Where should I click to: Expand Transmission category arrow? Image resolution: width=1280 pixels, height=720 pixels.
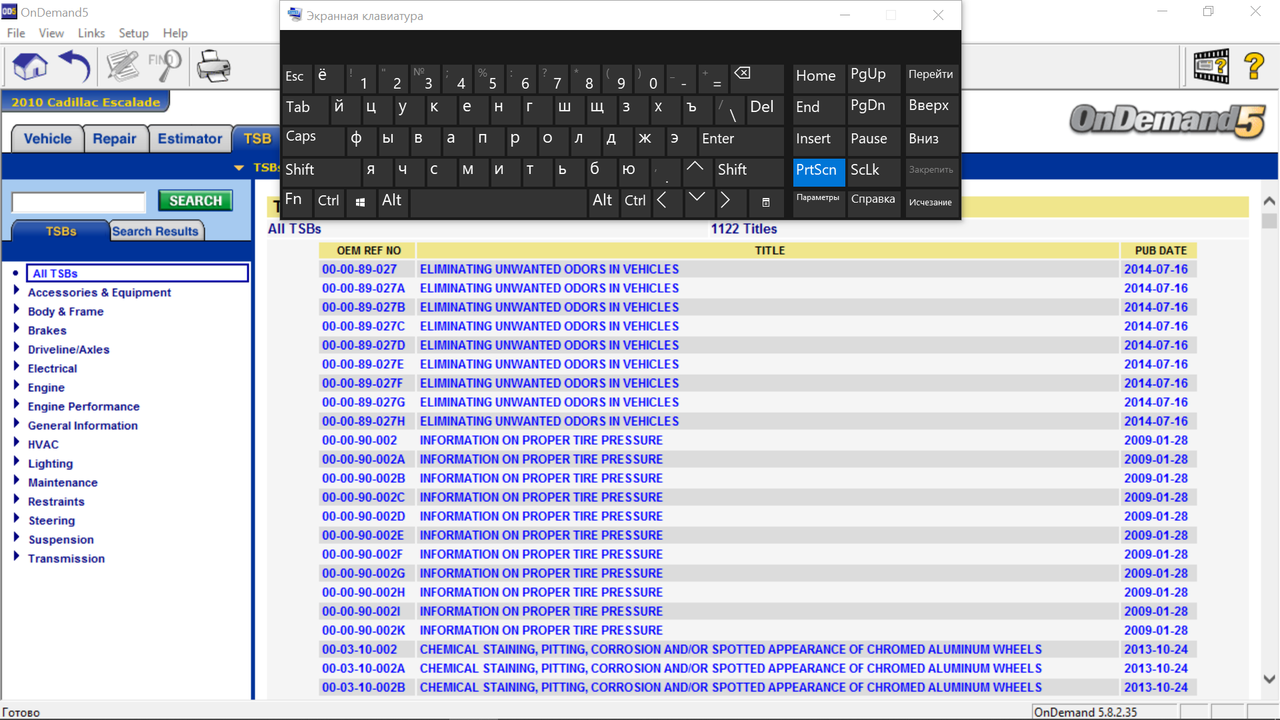(x=16, y=557)
